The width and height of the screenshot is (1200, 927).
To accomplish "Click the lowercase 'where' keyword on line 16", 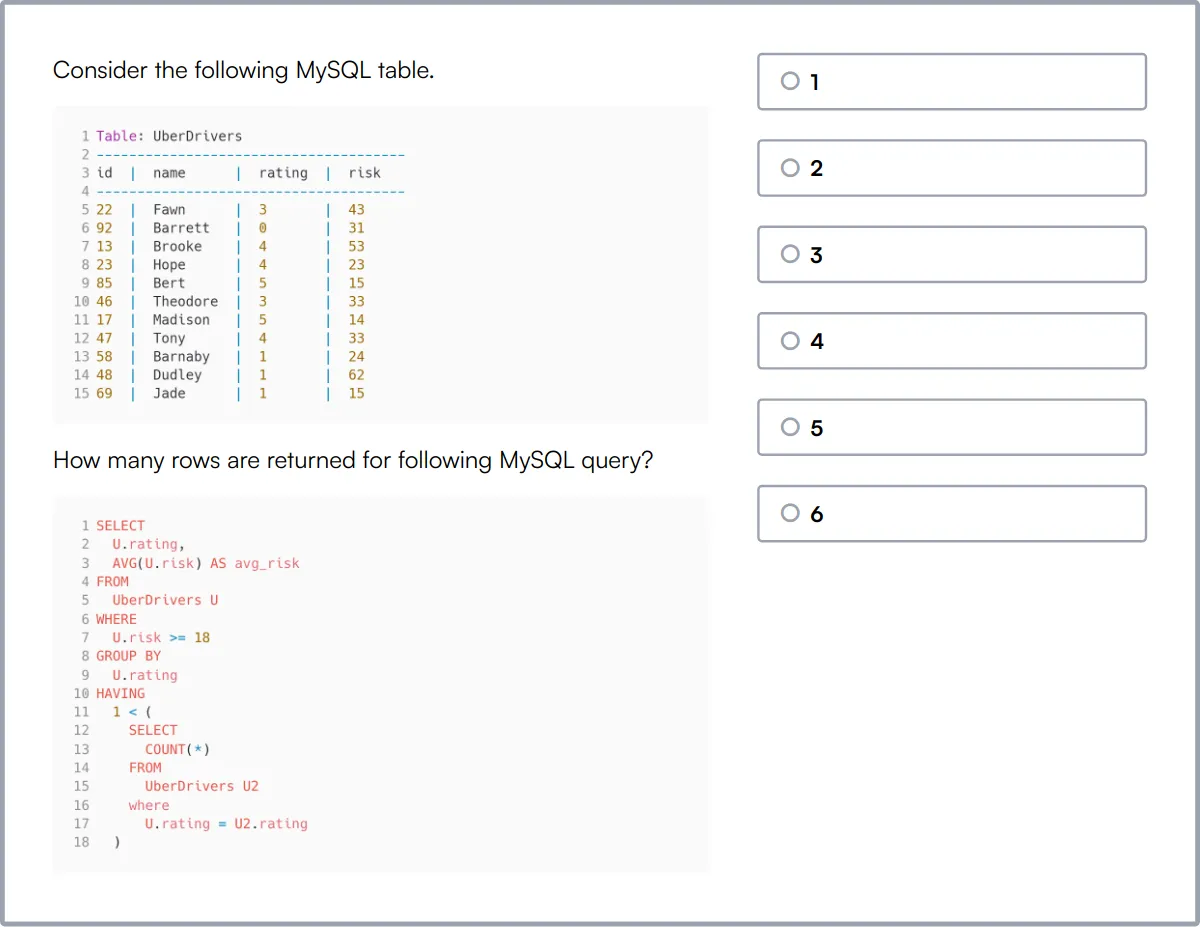I will tap(148, 805).
